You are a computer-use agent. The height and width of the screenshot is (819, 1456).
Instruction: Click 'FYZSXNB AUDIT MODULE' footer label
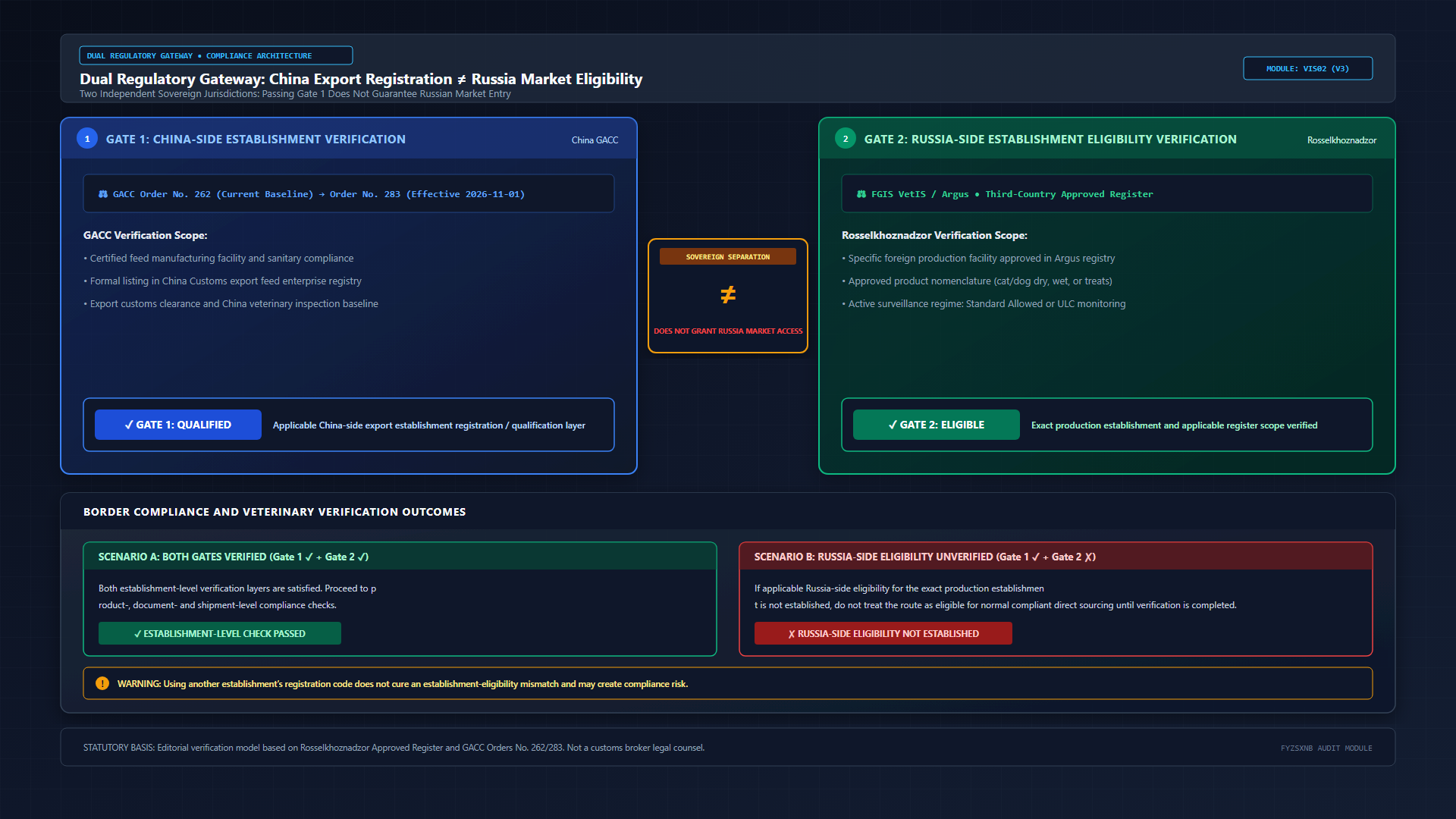1326,748
